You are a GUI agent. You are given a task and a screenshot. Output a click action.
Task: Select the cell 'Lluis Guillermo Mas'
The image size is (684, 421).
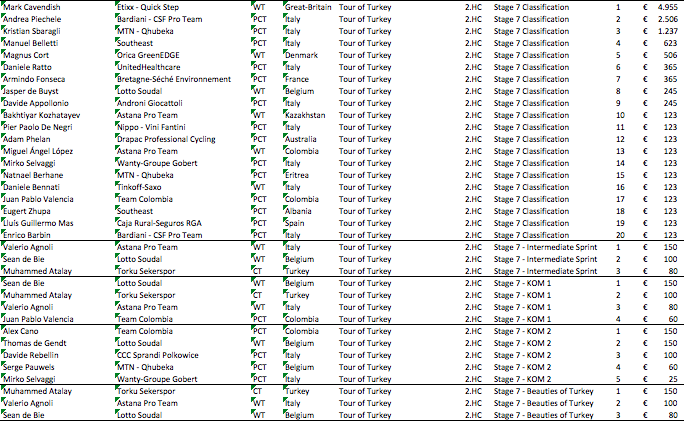[38, 223]
